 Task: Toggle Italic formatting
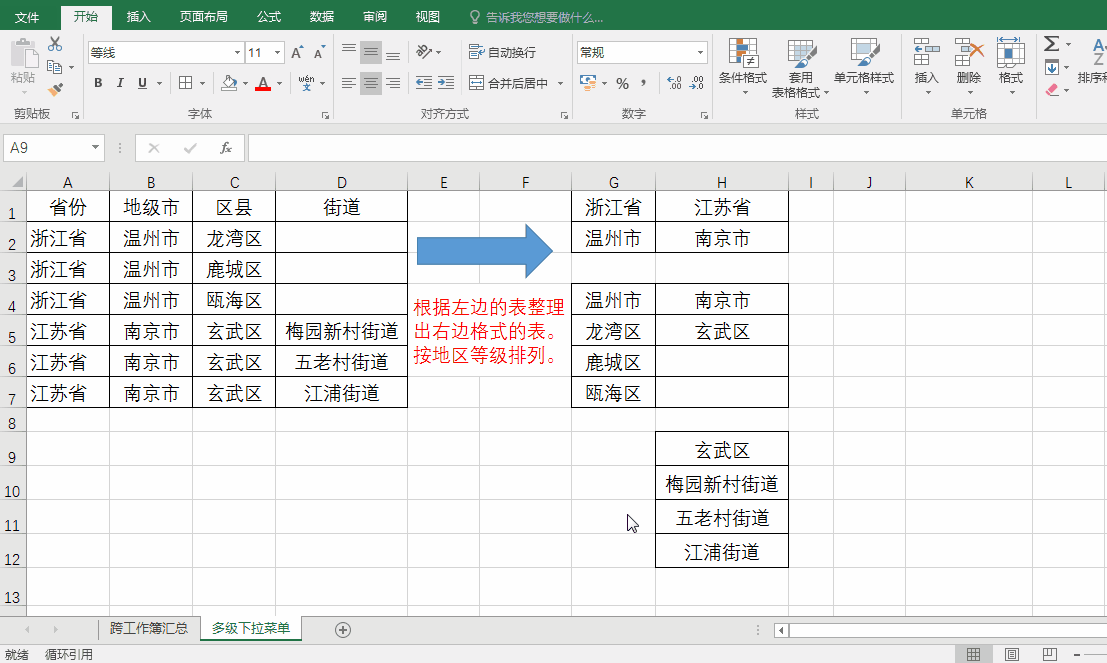point(120,83)
